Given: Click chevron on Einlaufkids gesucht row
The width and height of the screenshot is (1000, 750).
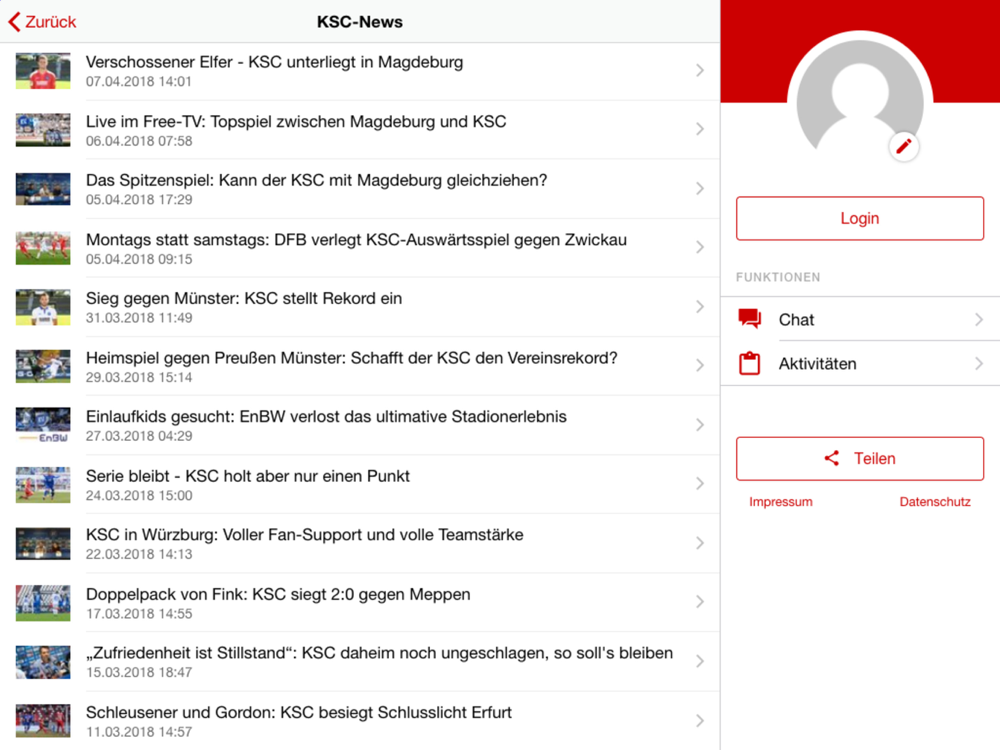Looking at the screenshot, I should pos(700,425).
